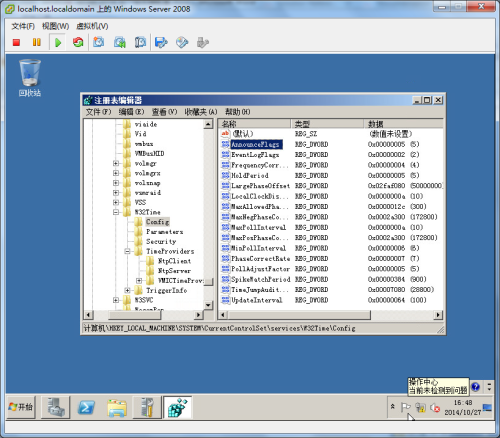Open Registry Editor 帮助(H) menu
The height and width of the screenshot is (438, 500).
tap(238, 112)
